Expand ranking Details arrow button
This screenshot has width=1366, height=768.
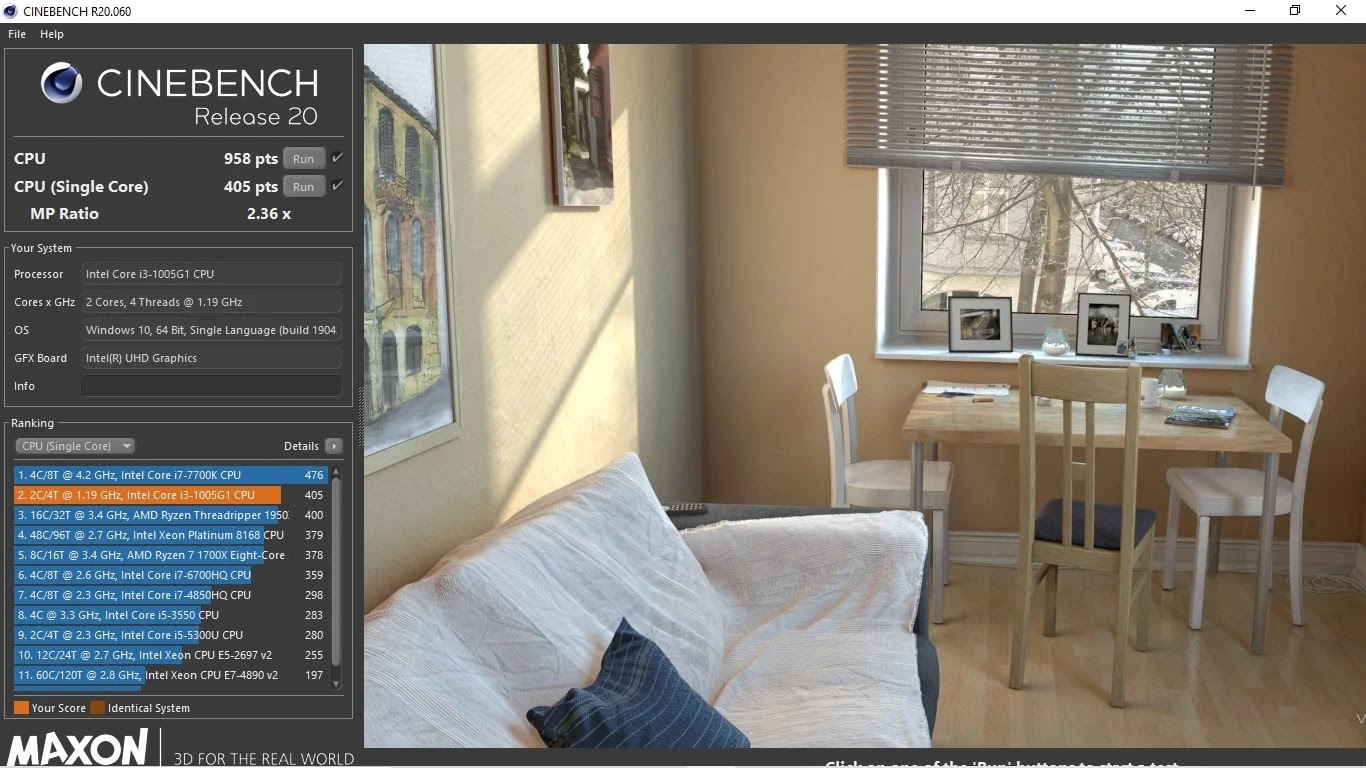(334, 446)
